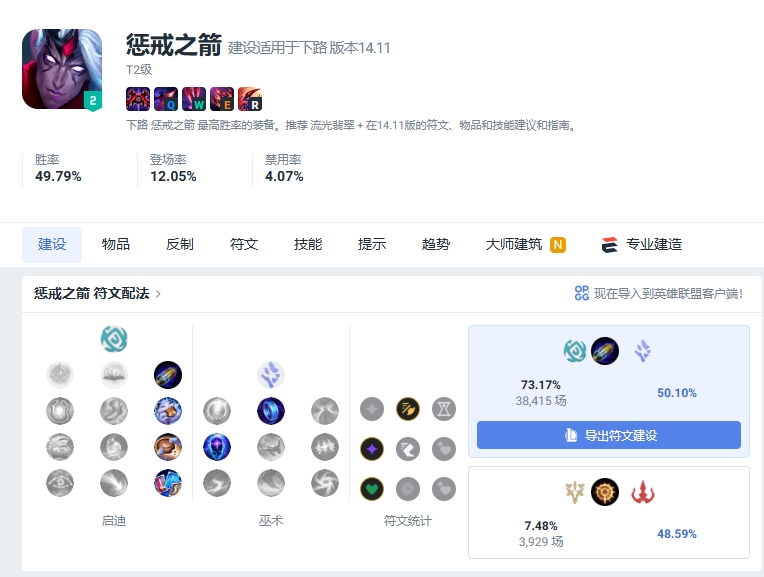Select the 7.48% pick rate rune build
The height and width of the screenshot is (577, 764).
(x=609, y=513)
